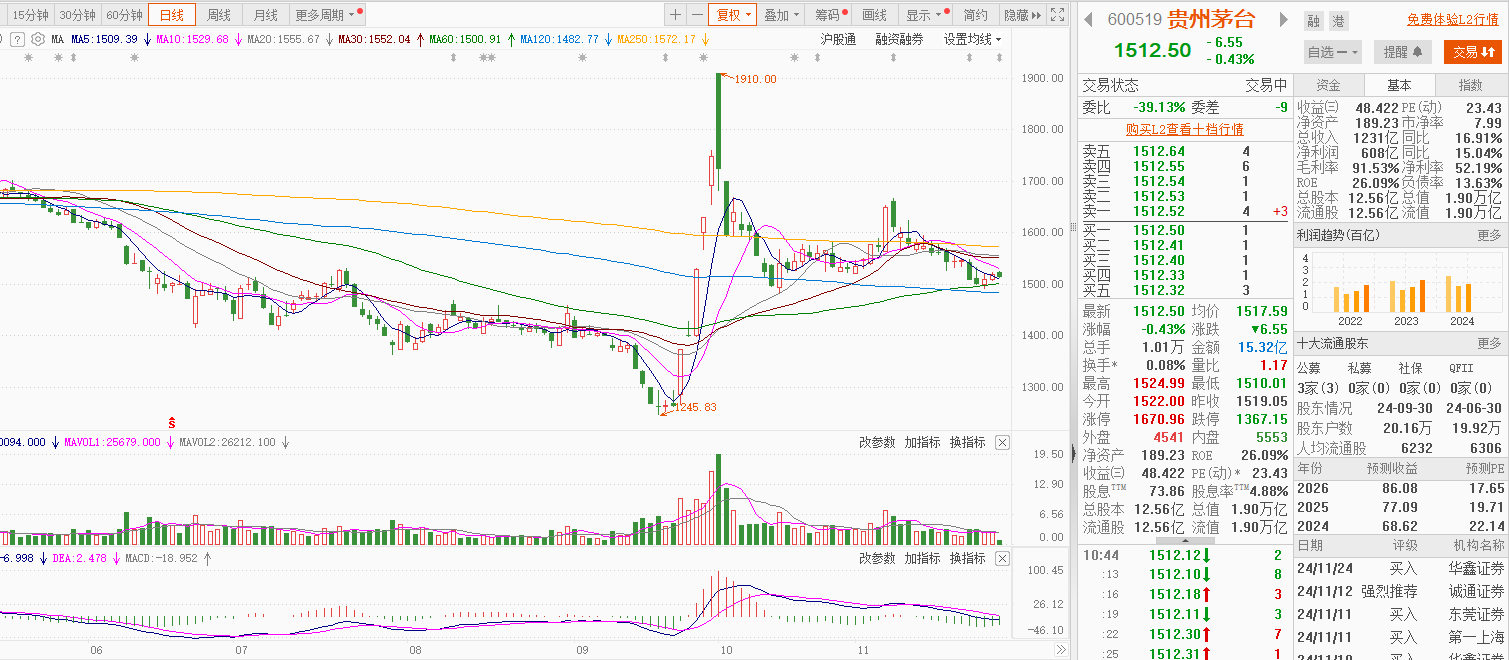Click the 融 margin-trading badge

[1313, 20]
